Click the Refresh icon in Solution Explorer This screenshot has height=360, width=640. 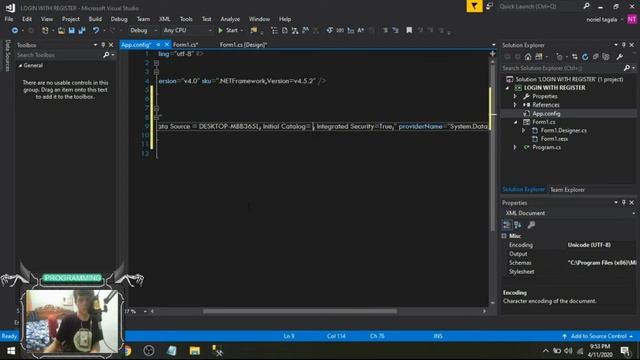click(x=585, y=57)
